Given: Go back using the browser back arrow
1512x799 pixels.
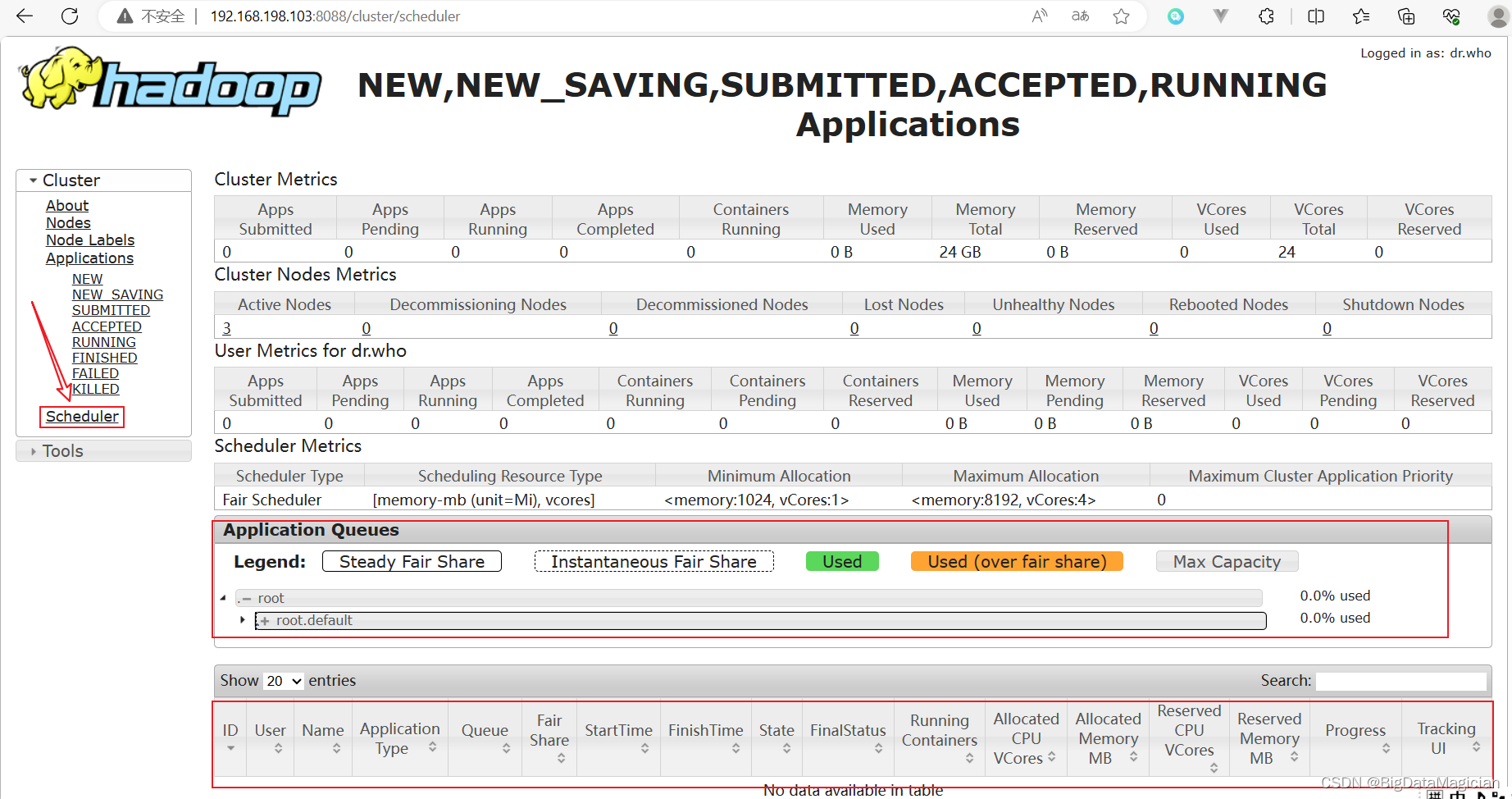Looking at the screenshot, I should [x=25, y=16].
